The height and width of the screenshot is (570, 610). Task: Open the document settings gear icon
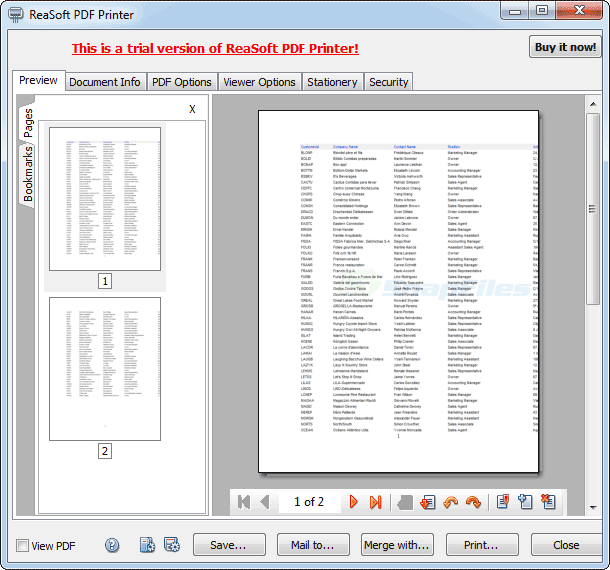pyautogui.click(x=147, y=545)
